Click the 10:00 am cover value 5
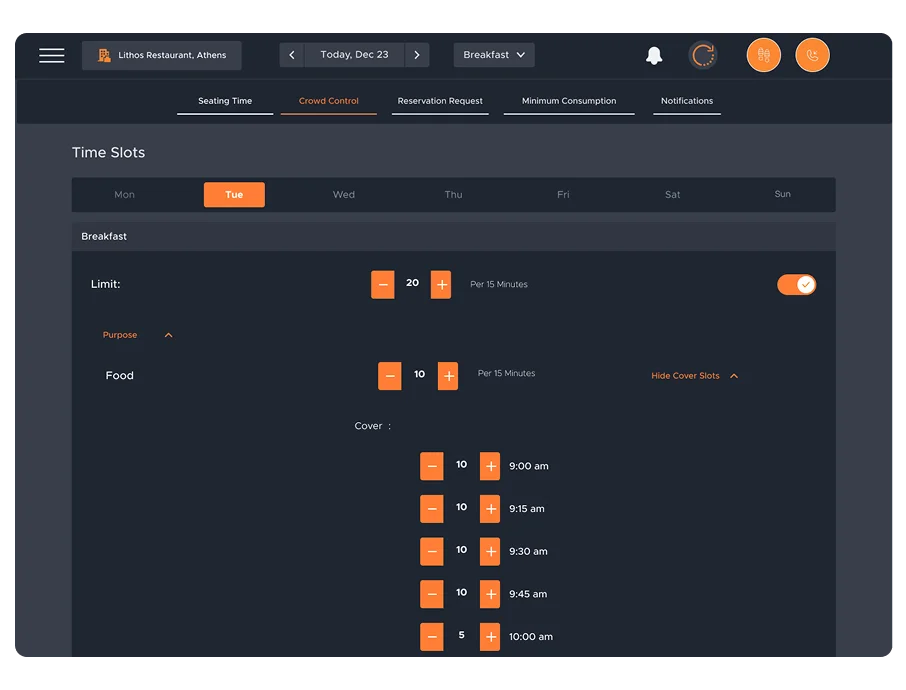 click(x=461, y=635)
